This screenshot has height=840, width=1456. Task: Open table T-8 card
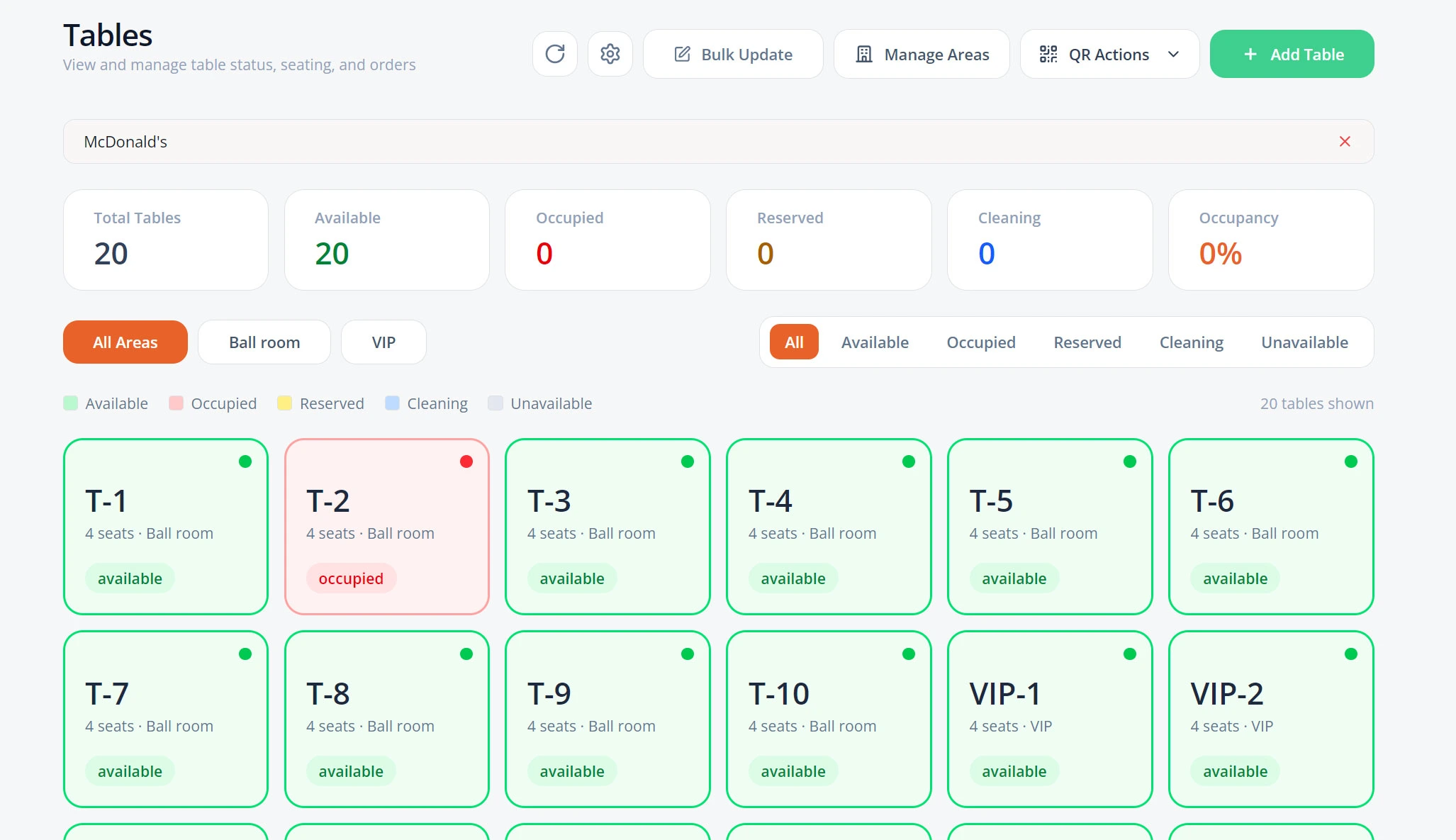point(387,719)
